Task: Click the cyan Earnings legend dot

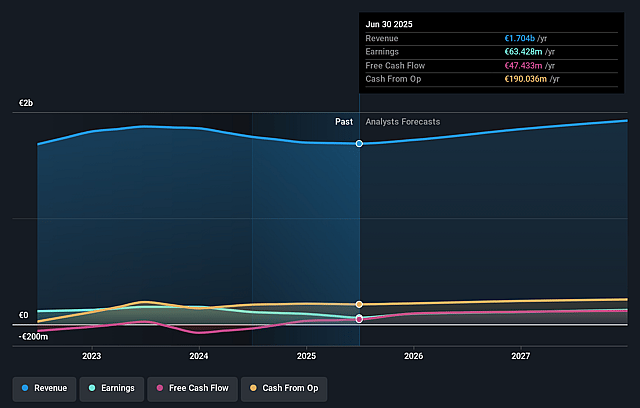Action: (92, 388)
